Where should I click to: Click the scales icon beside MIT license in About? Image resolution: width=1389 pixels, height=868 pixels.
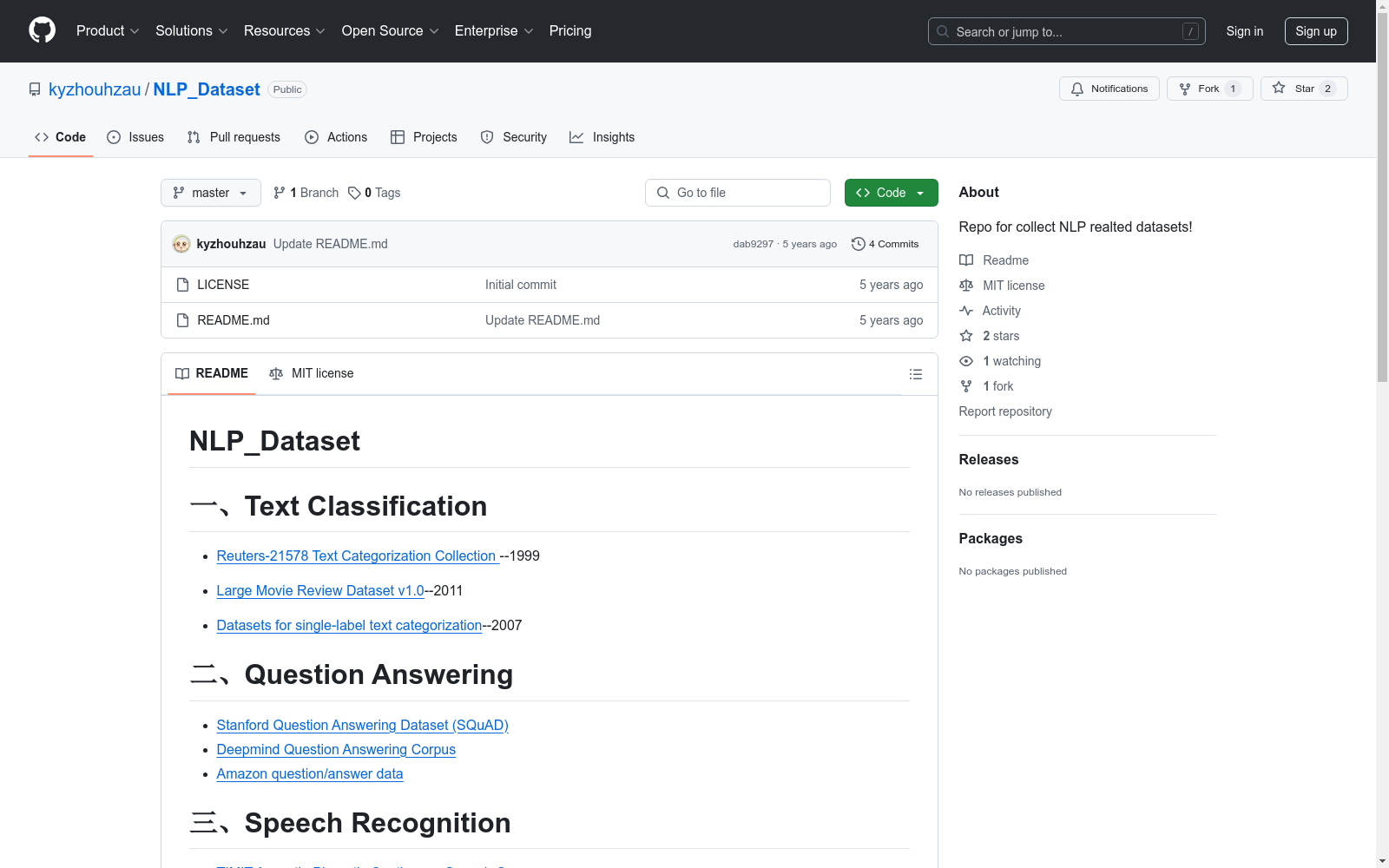[966, 286]
